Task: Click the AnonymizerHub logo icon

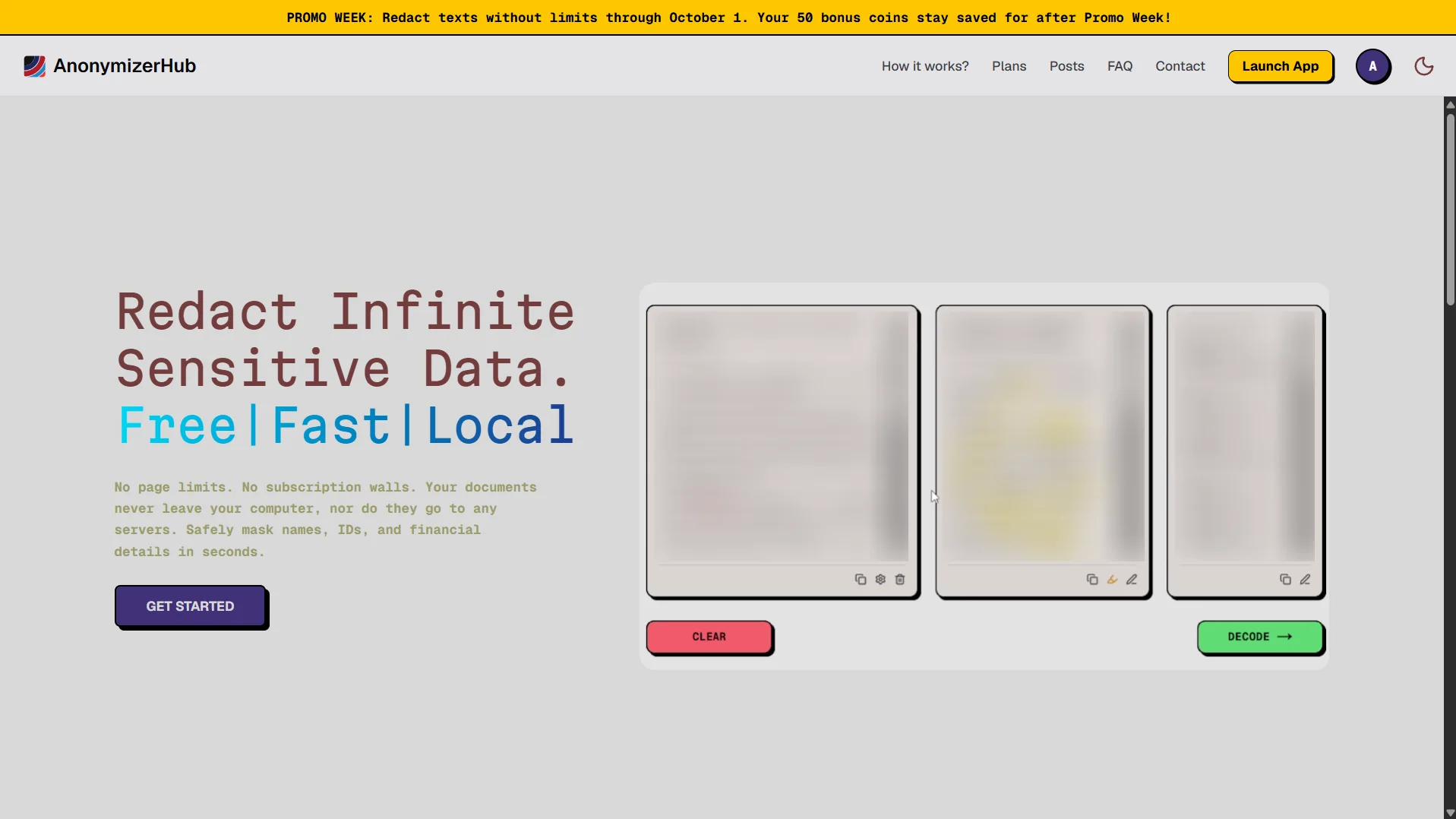Action: point(34,66)
